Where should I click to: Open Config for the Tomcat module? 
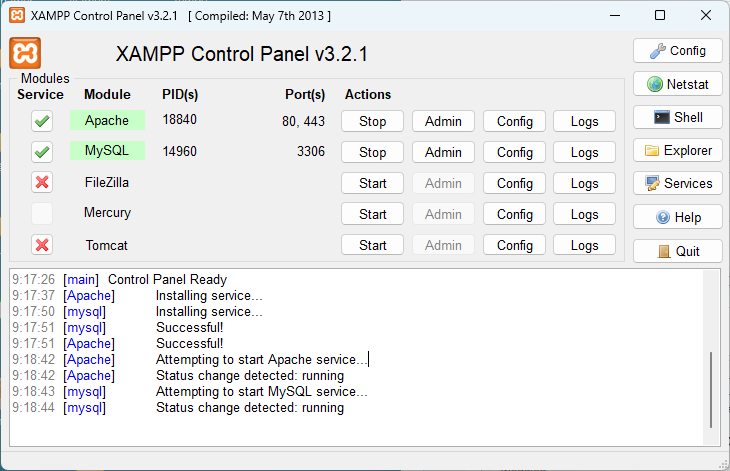(514, 245)
